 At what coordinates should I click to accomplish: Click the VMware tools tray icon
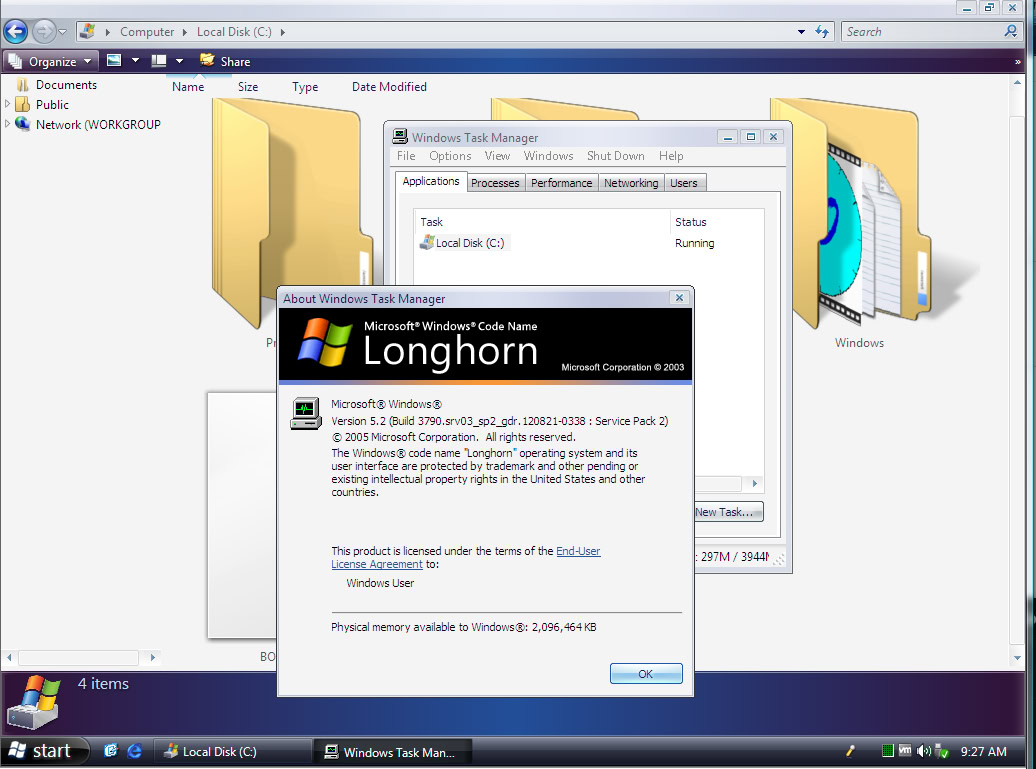tap(905, 751)
